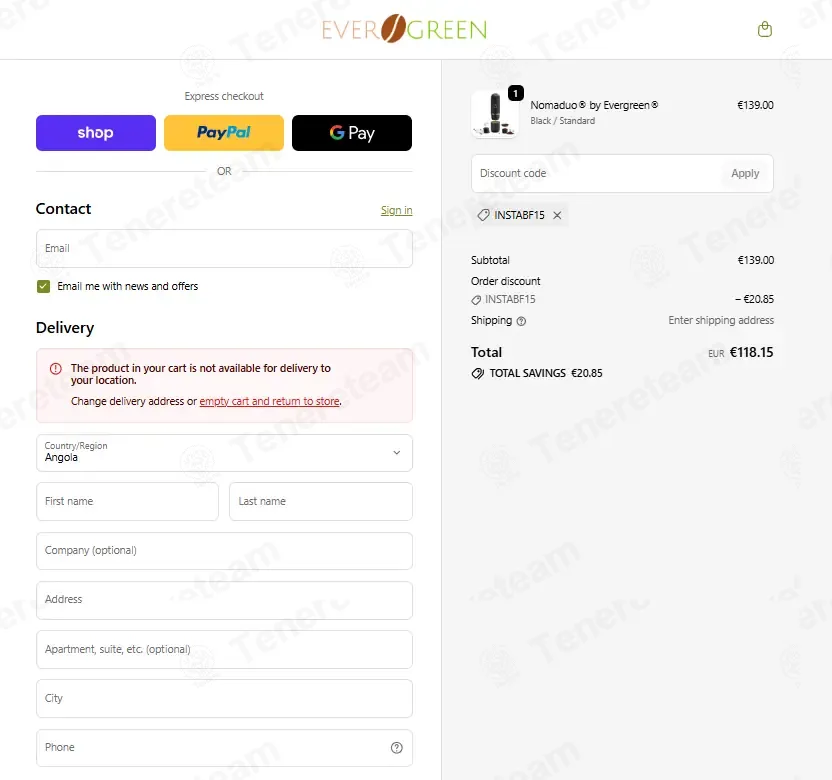Image resolution: width=832 pixels, height=780 pixels.
Task: Focus the Discount code input field
Action: tap(597, 174)
